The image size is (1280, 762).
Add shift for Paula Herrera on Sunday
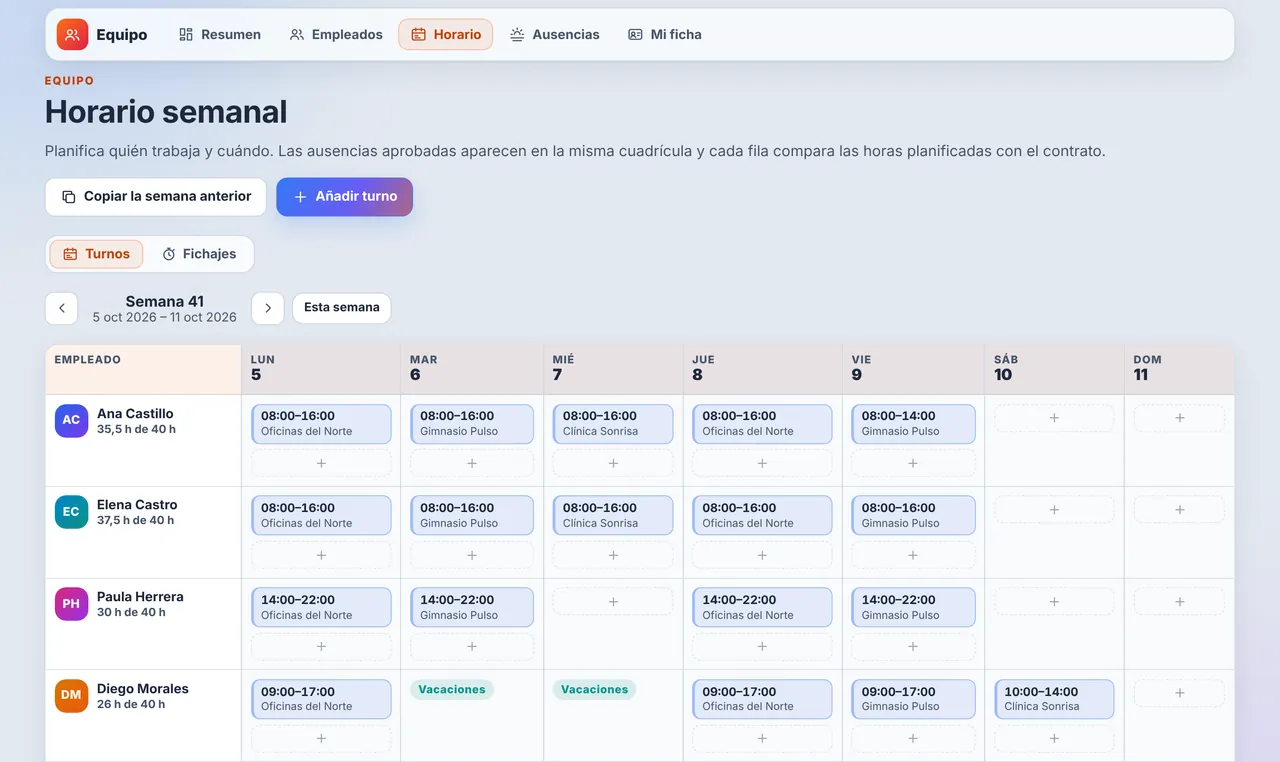click(x=1179, y=602)
